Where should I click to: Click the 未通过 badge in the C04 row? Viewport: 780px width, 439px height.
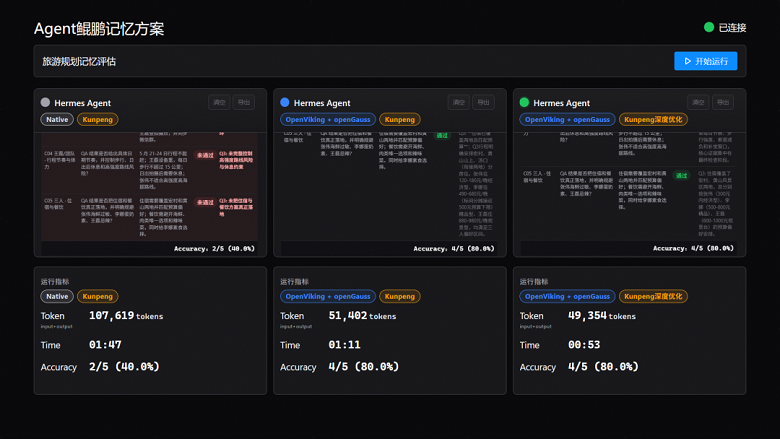(205, 155)
